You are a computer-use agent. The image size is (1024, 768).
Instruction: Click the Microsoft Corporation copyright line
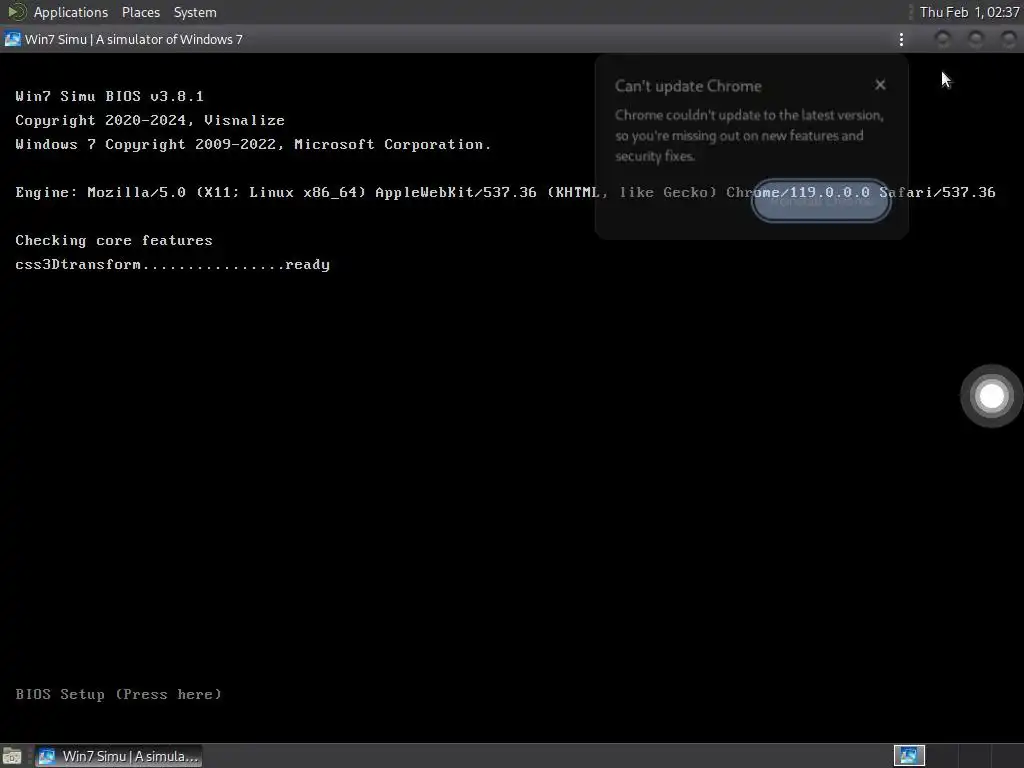[253, 144]
